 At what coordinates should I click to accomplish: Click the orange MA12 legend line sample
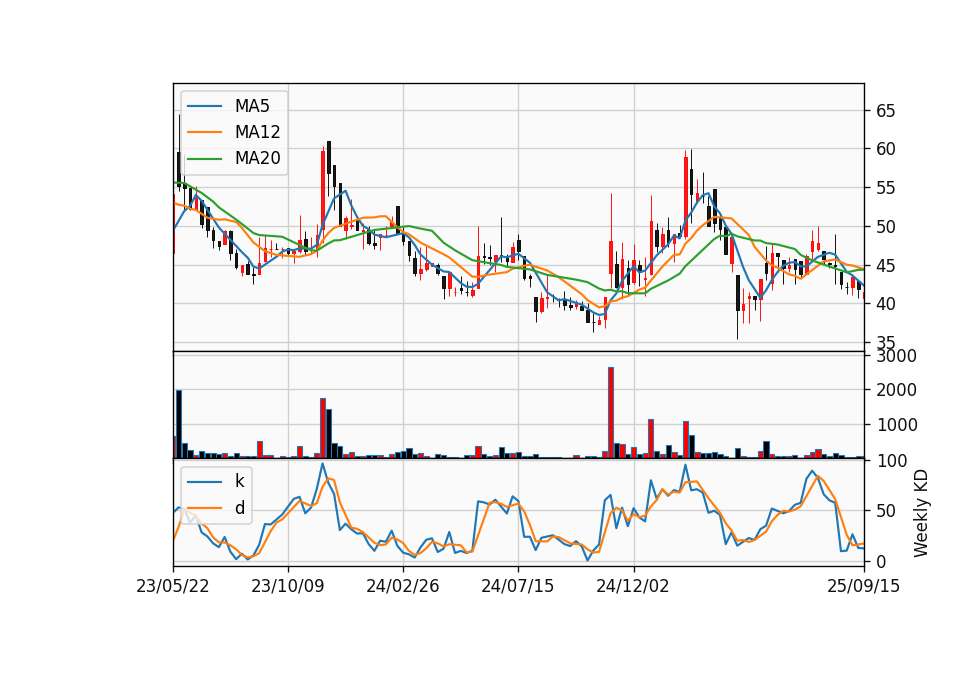(x=204, y=132)
